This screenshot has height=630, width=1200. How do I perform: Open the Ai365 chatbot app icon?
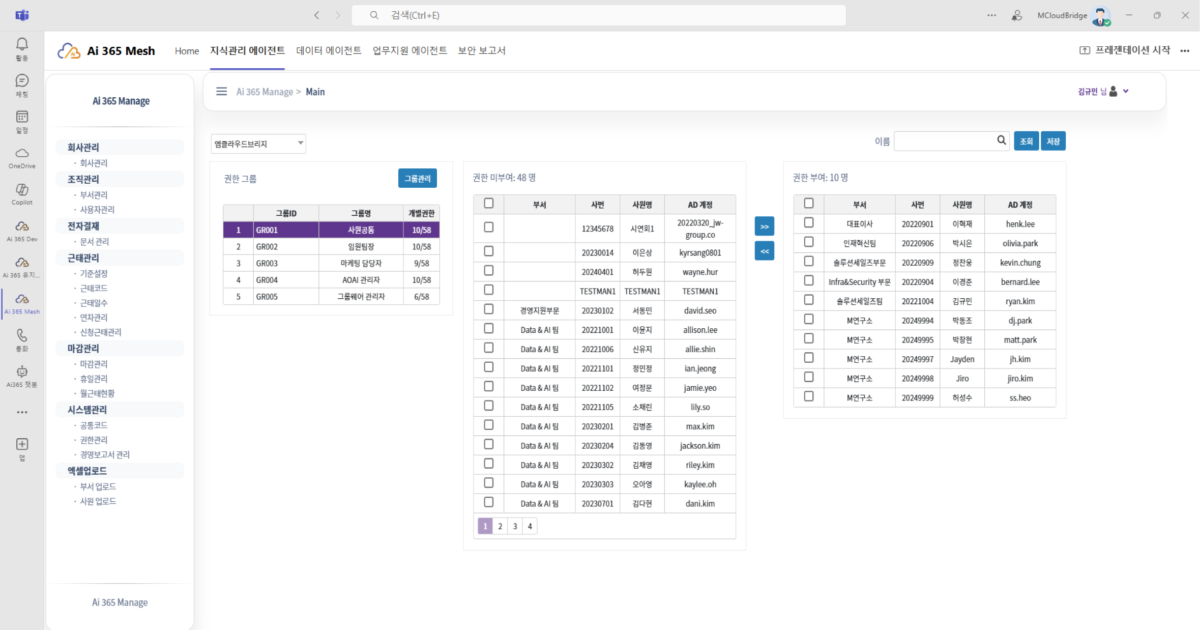22,371
